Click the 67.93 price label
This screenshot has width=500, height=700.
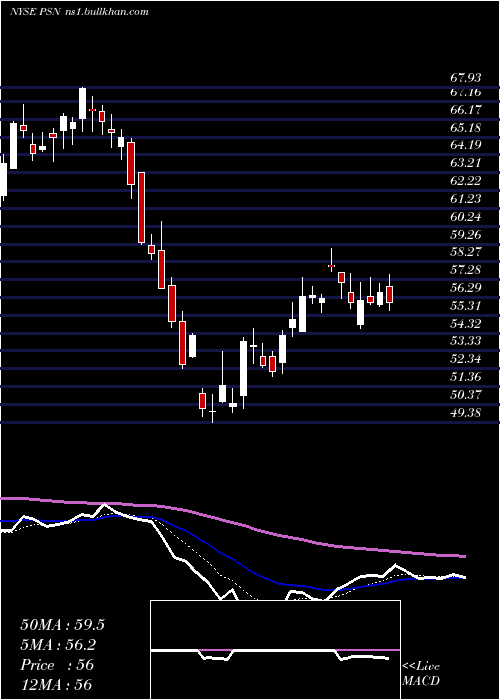point(466,78)
